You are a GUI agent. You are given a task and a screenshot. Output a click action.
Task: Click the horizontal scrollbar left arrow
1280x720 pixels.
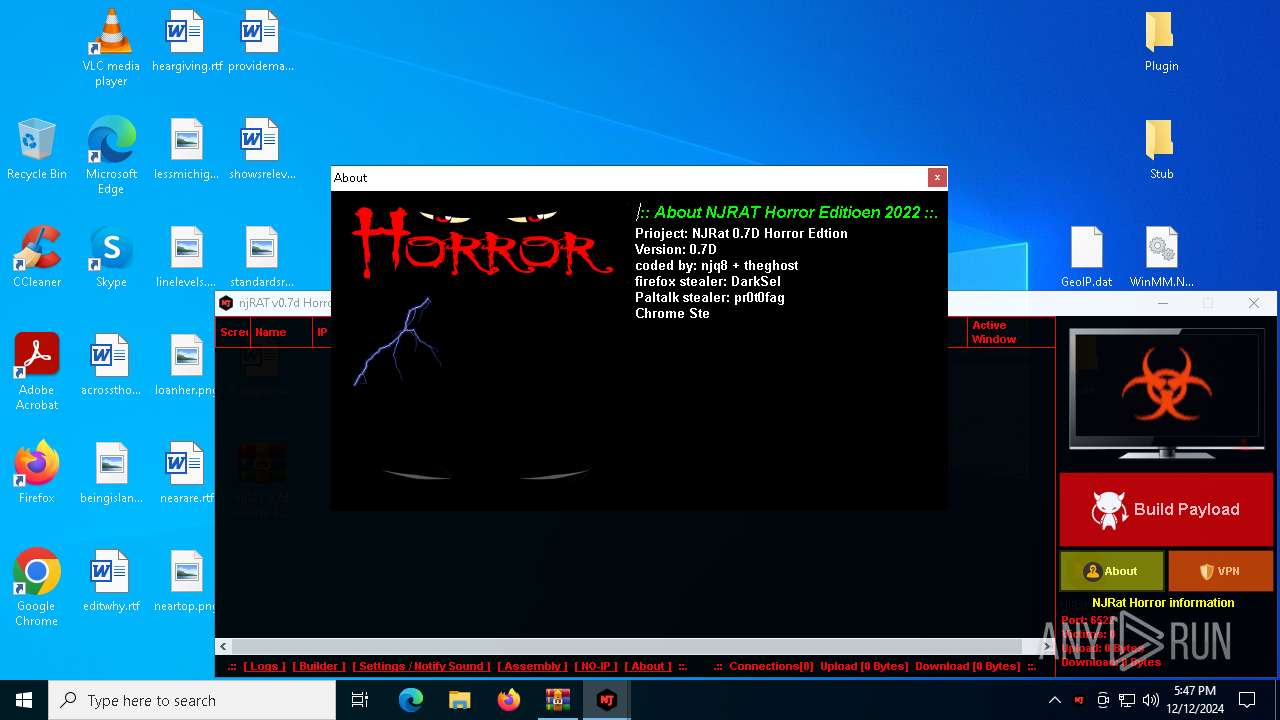click(223, 647)
